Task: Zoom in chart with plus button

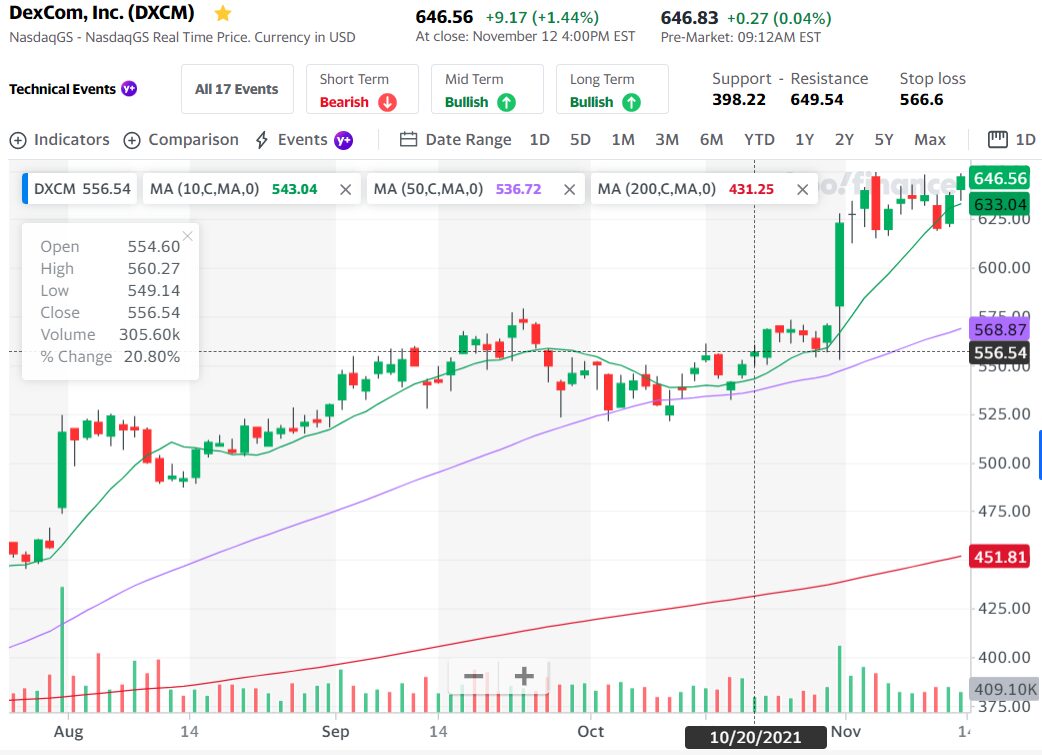Action: click(x=523, y=677)
